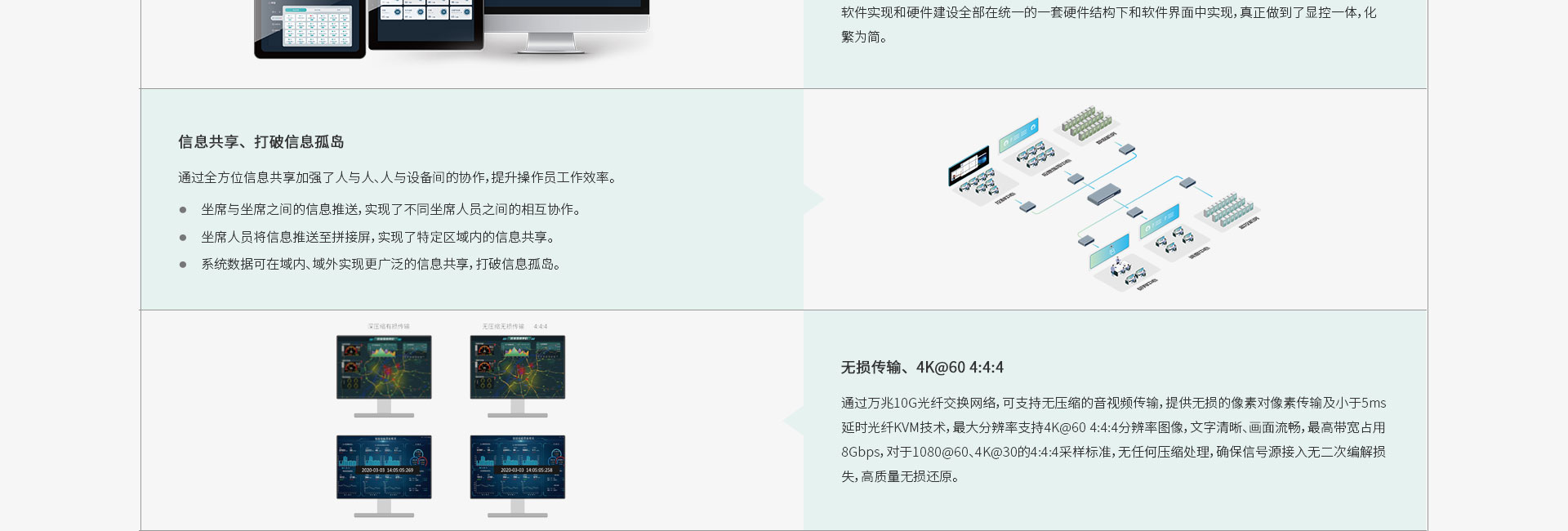Click the meeting table group in the diagram

tap(1120, 270)
